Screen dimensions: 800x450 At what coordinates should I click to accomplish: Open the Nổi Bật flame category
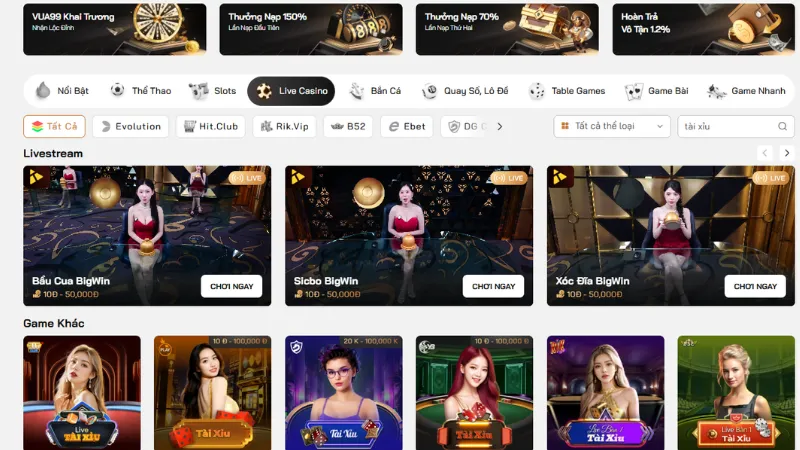point(62,91)
